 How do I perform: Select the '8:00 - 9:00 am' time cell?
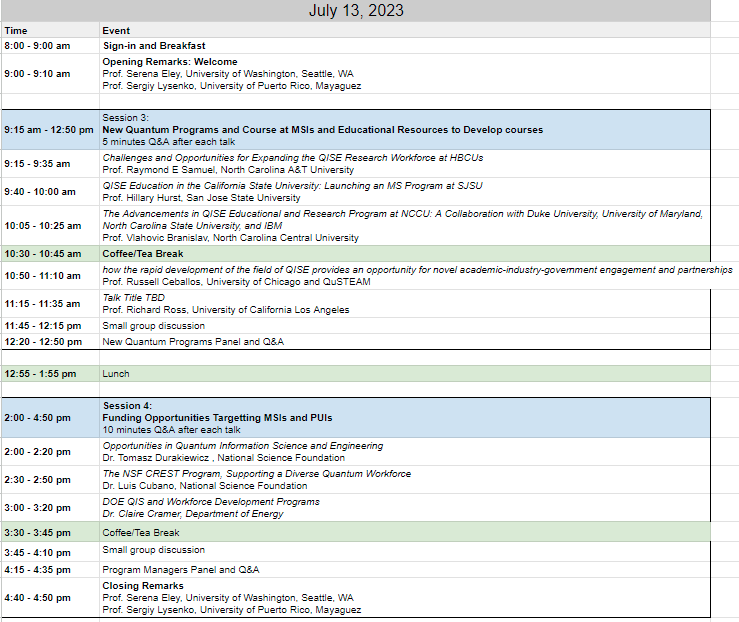[x=50, y=46]
